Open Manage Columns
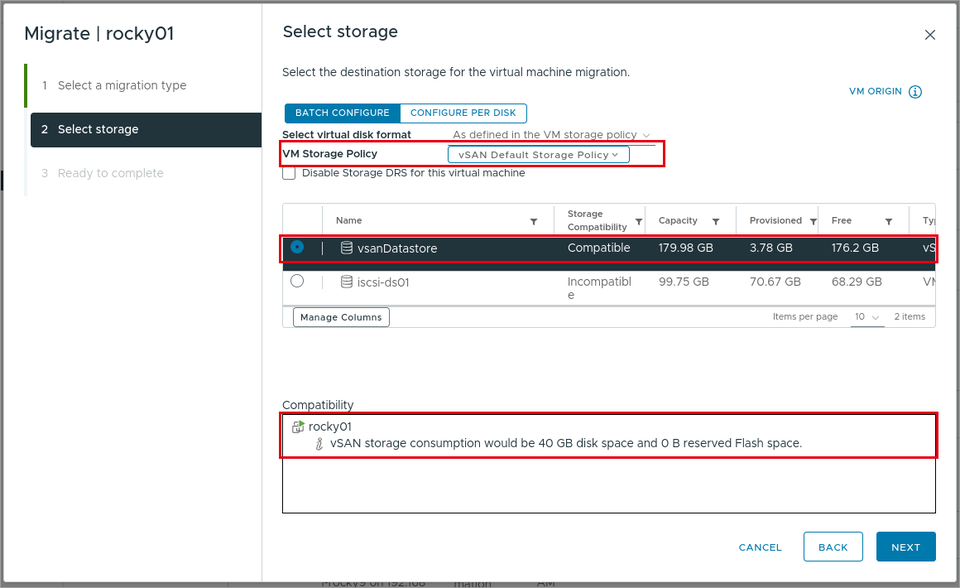The width and height of the screenshot is (960, 588). click(x=341, y=317)
